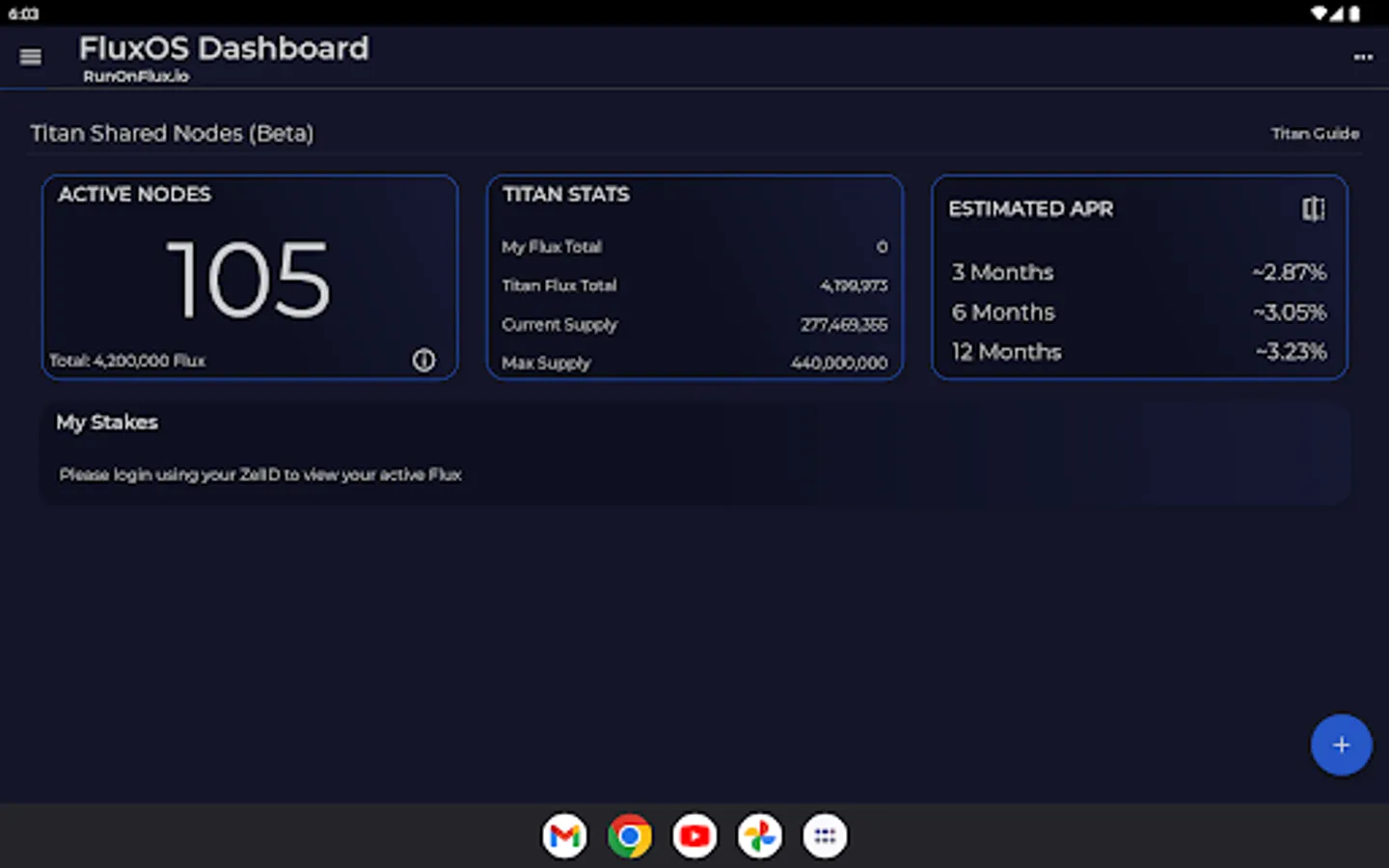Viewport: 1389px width, 868px height.
Task: Click the calculator icon in Estimated APR card
Action: point(1313,208)
